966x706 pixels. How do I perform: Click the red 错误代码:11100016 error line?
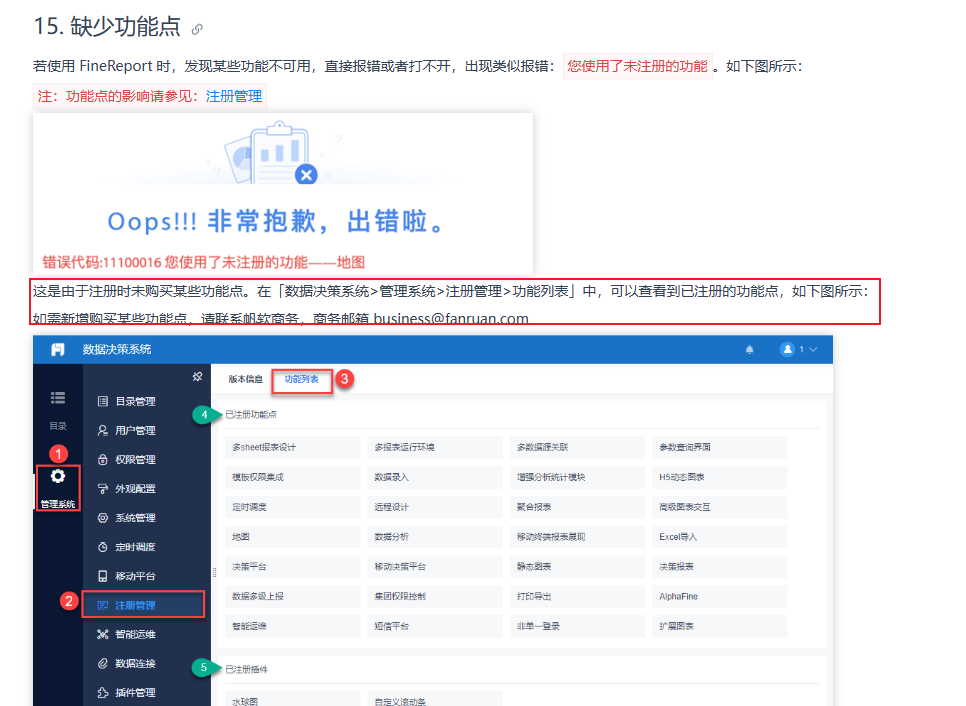(204, 262)
